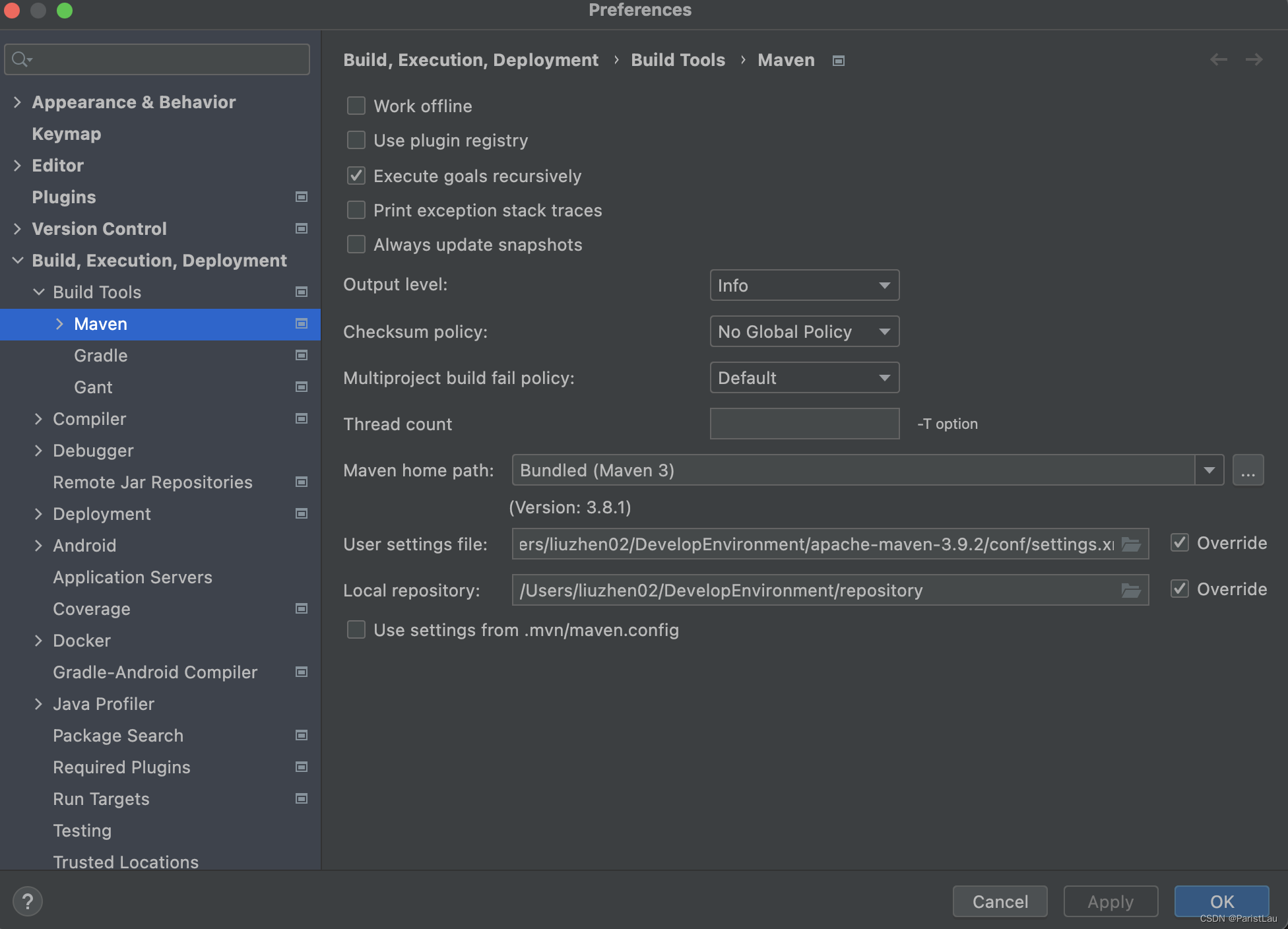Screen dimensions: 1288x929
Task: Click the OK button
Action: tap(1221, 901)
